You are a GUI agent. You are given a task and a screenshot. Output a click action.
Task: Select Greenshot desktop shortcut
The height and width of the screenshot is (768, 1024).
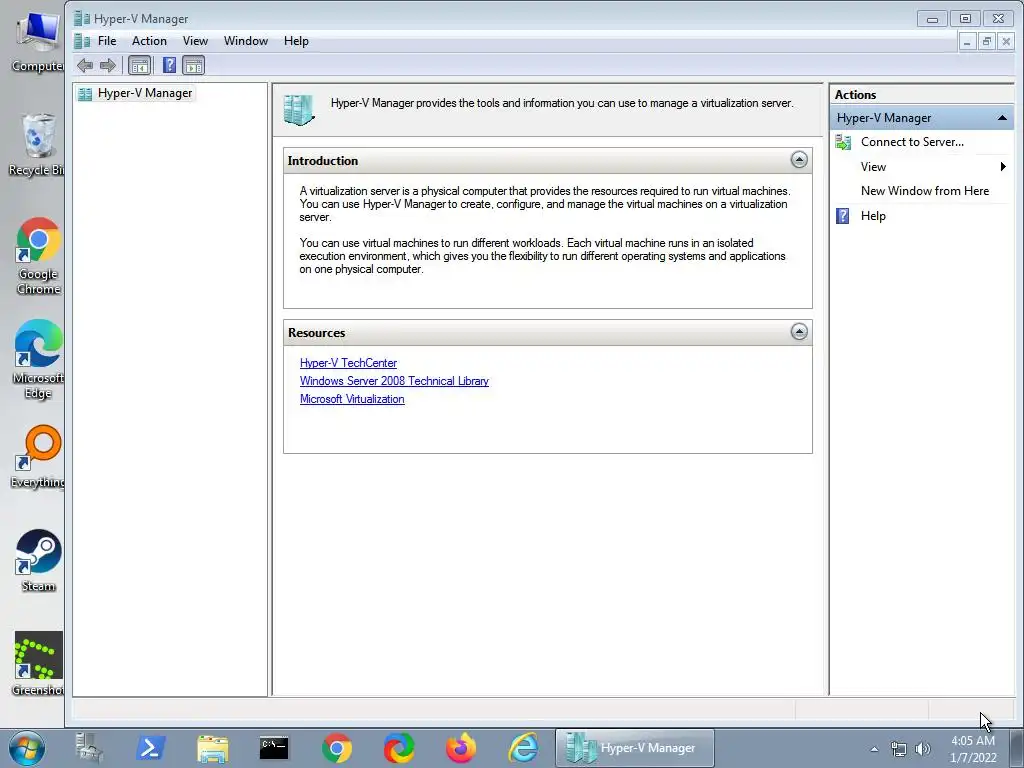38,664
